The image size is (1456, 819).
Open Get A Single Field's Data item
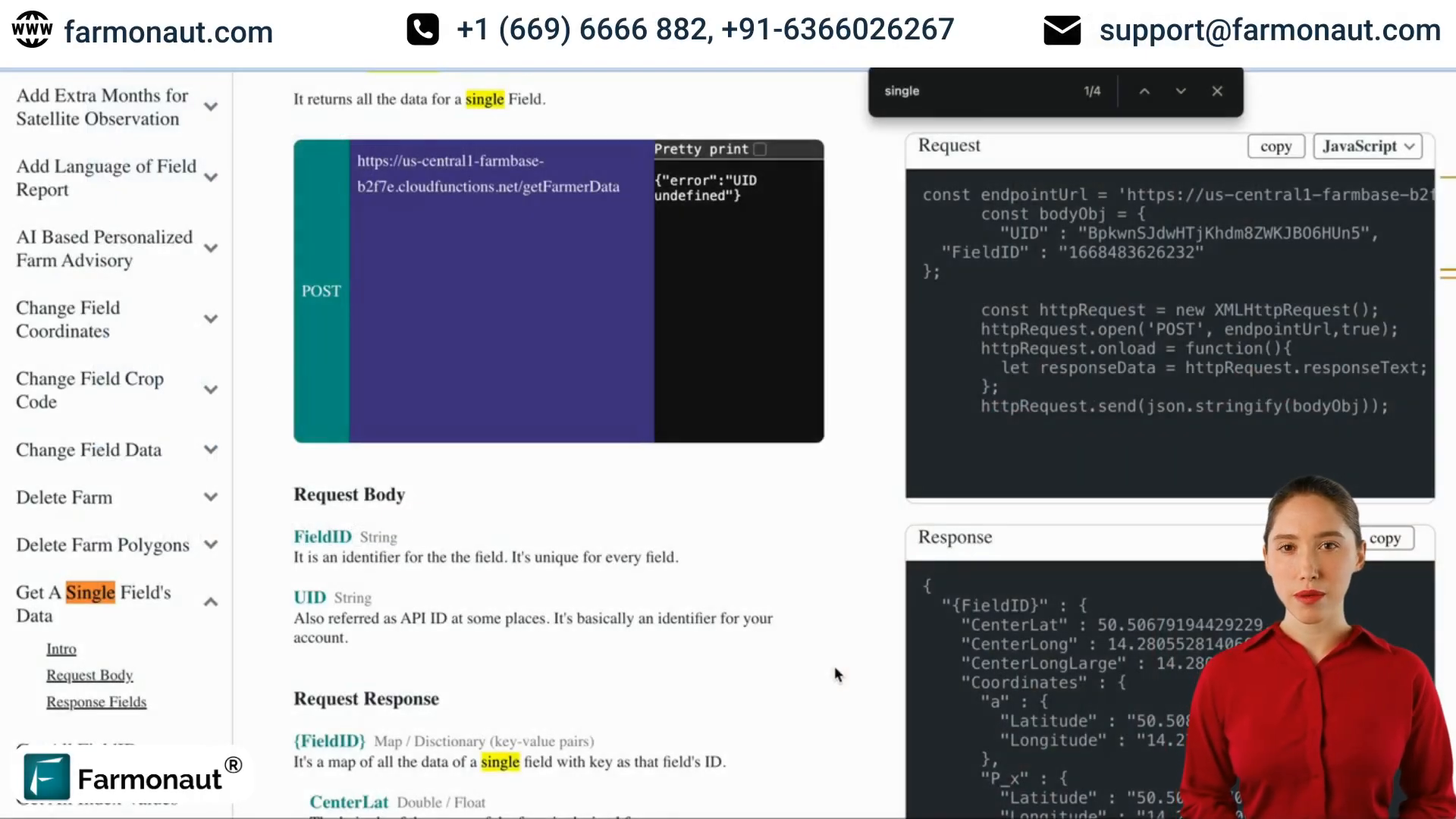click(93, 604)
